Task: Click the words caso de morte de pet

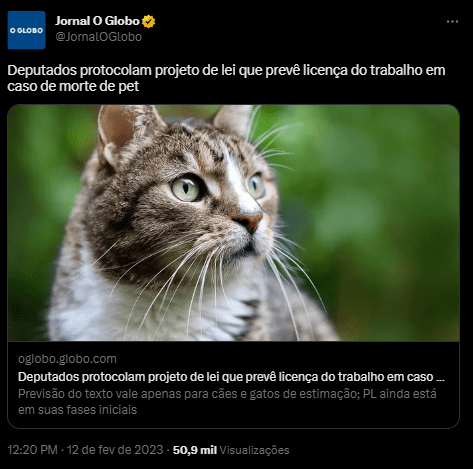Action: 73,86
